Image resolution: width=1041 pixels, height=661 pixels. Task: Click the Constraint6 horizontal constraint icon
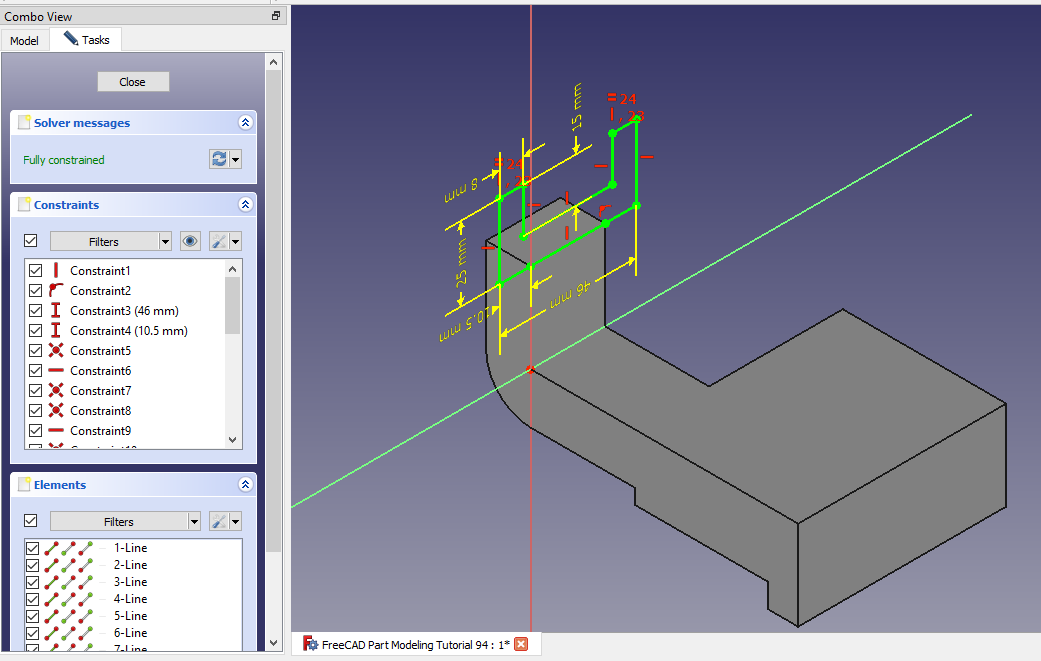click(x=56, y=371)
